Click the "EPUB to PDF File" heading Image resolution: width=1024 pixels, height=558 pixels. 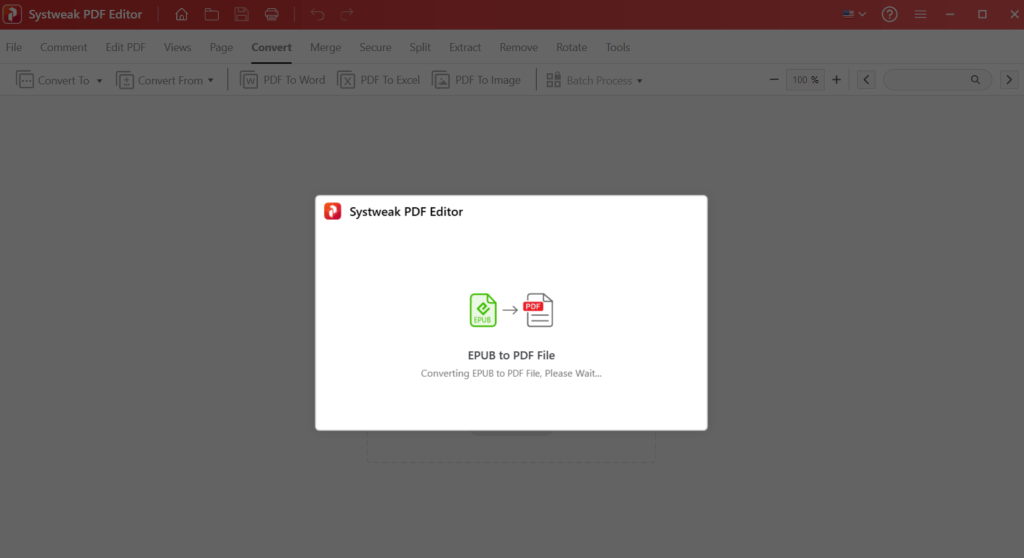(511, 355)
